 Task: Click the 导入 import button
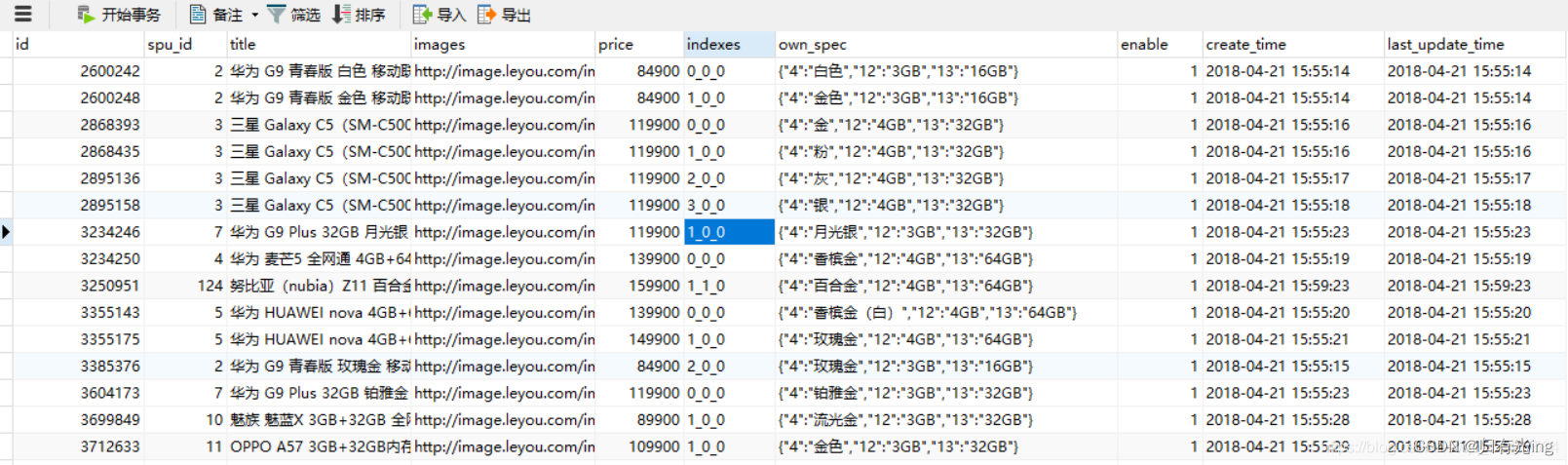440,15
